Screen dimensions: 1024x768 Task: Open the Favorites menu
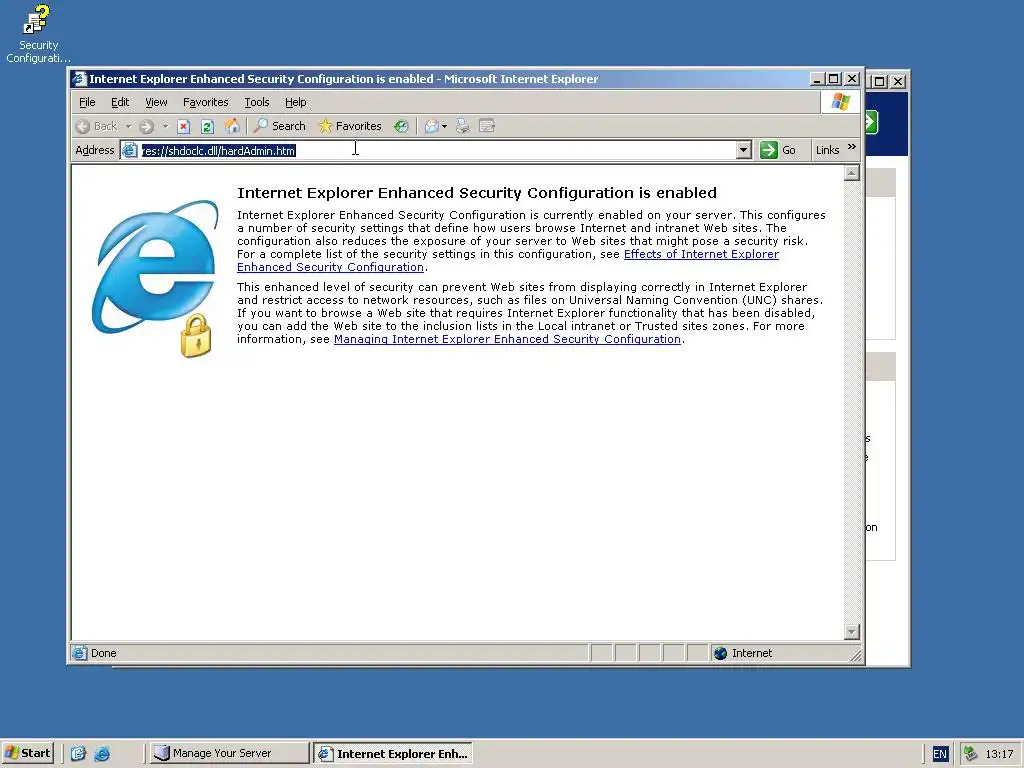coord(206,102)
